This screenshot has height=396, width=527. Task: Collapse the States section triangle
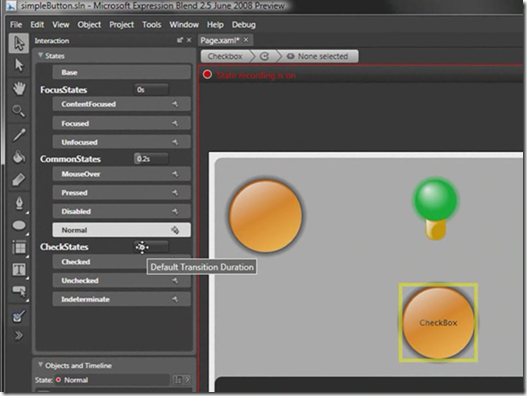[40, 55]
